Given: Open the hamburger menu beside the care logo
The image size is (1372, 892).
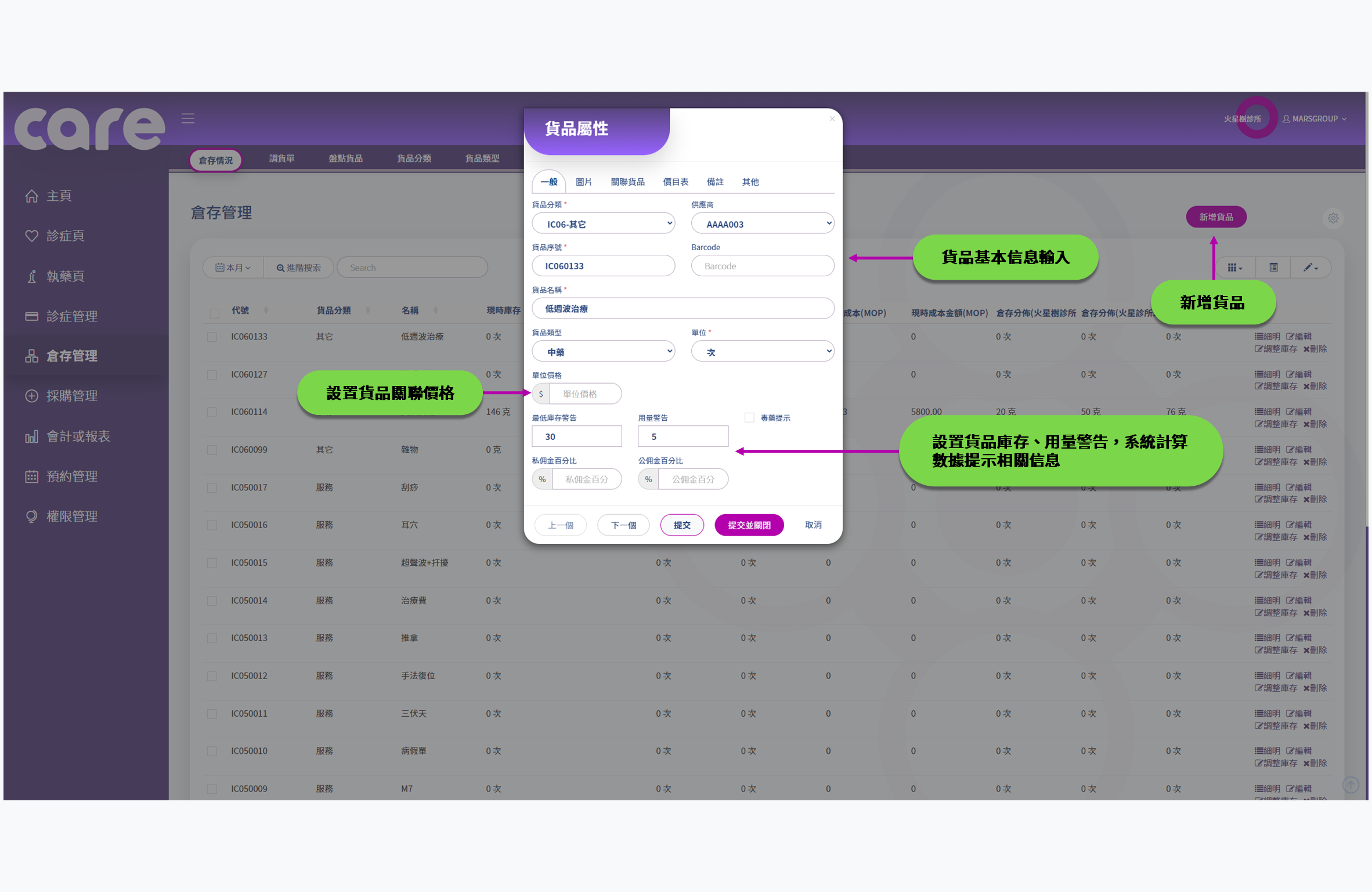Looking at the screenshot, I should [x=187, y=118].
